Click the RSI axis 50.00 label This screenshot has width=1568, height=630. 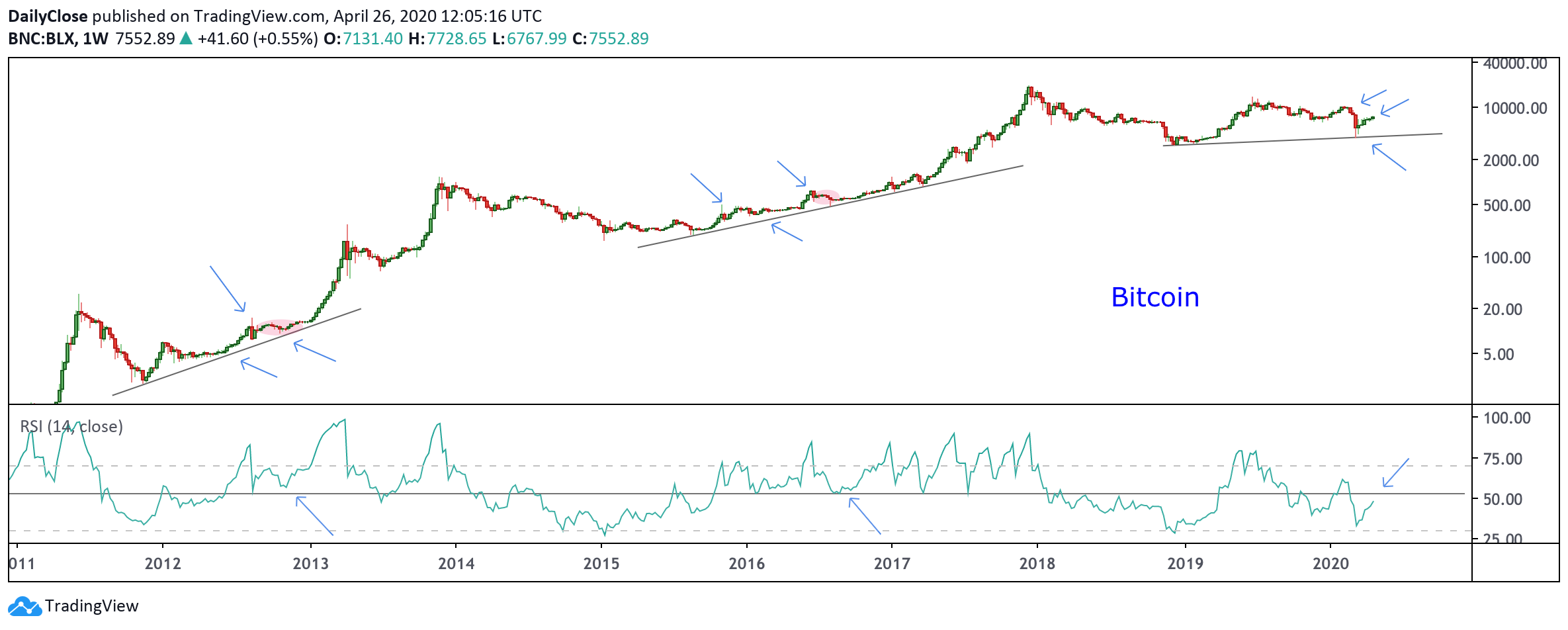pos(1503,499)
